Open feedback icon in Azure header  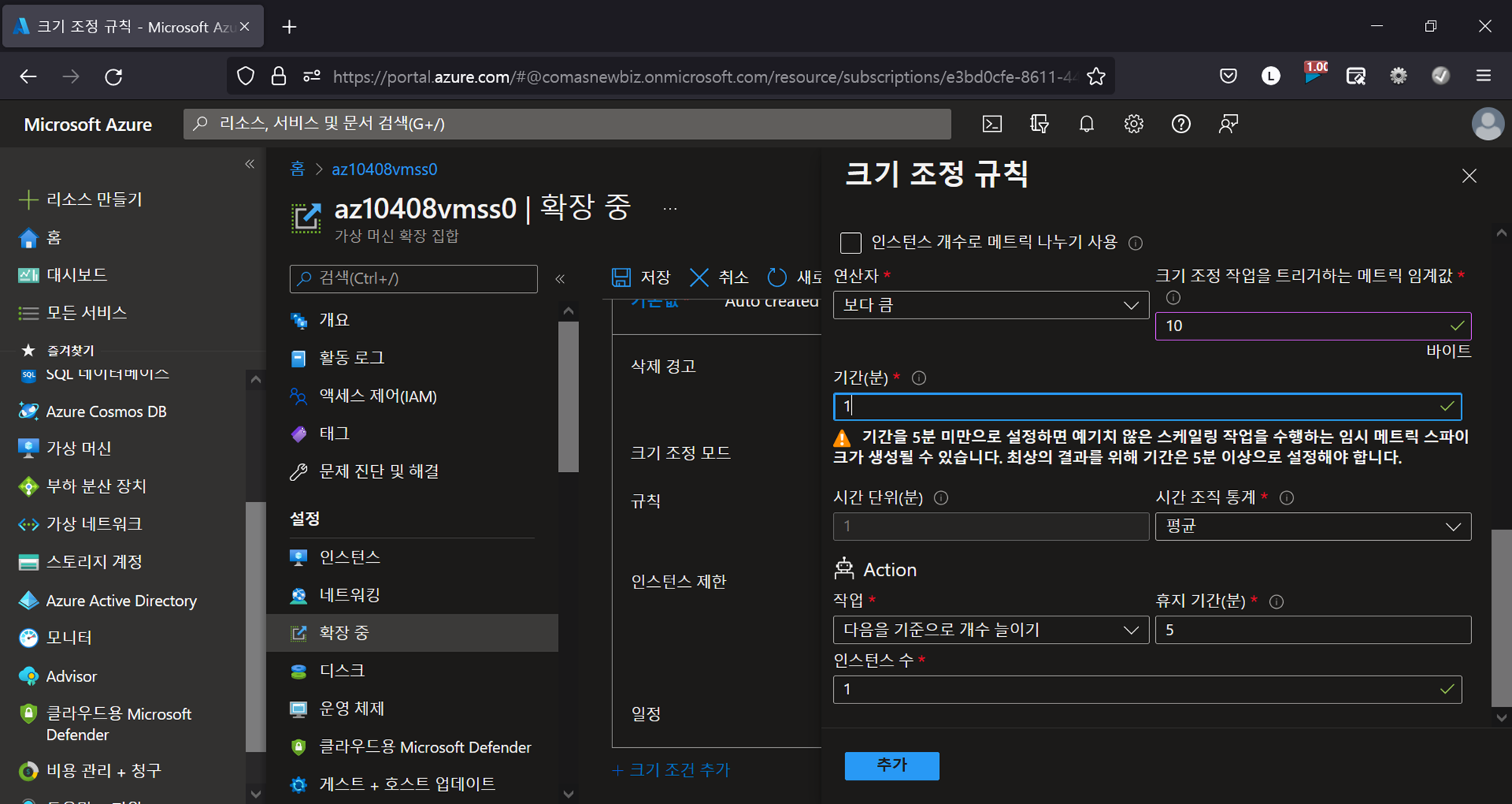point(1228,124)
